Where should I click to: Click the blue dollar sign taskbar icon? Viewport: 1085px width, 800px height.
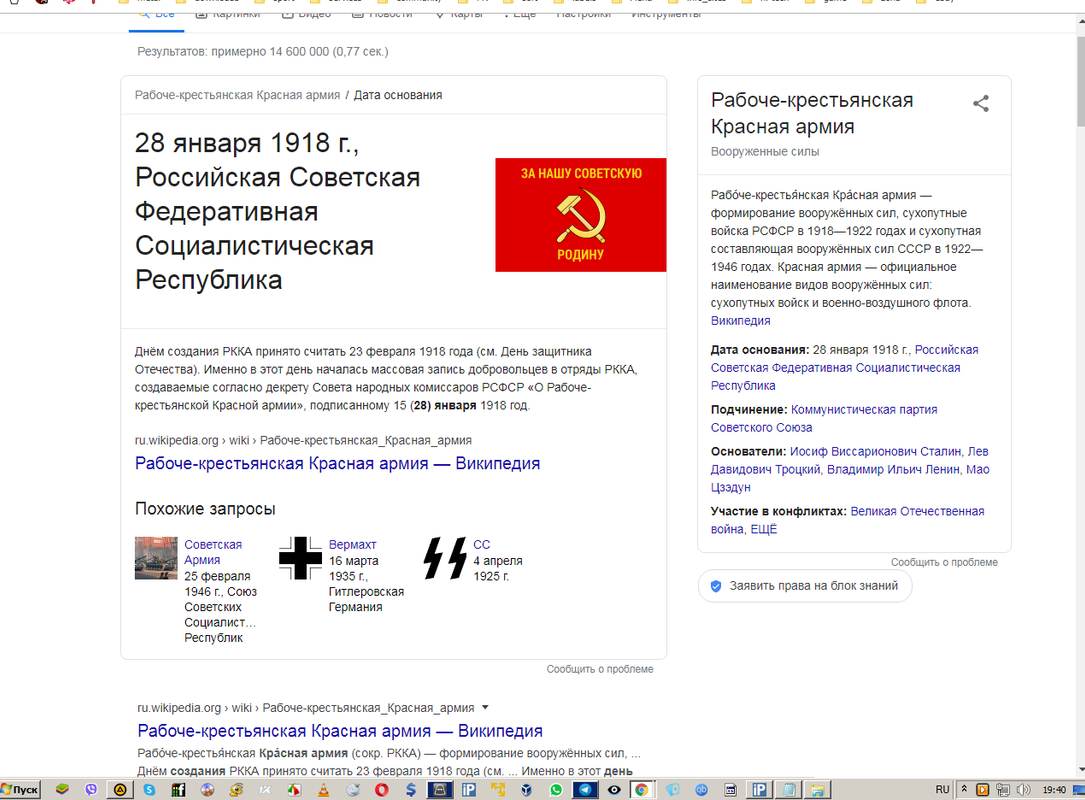410,790
